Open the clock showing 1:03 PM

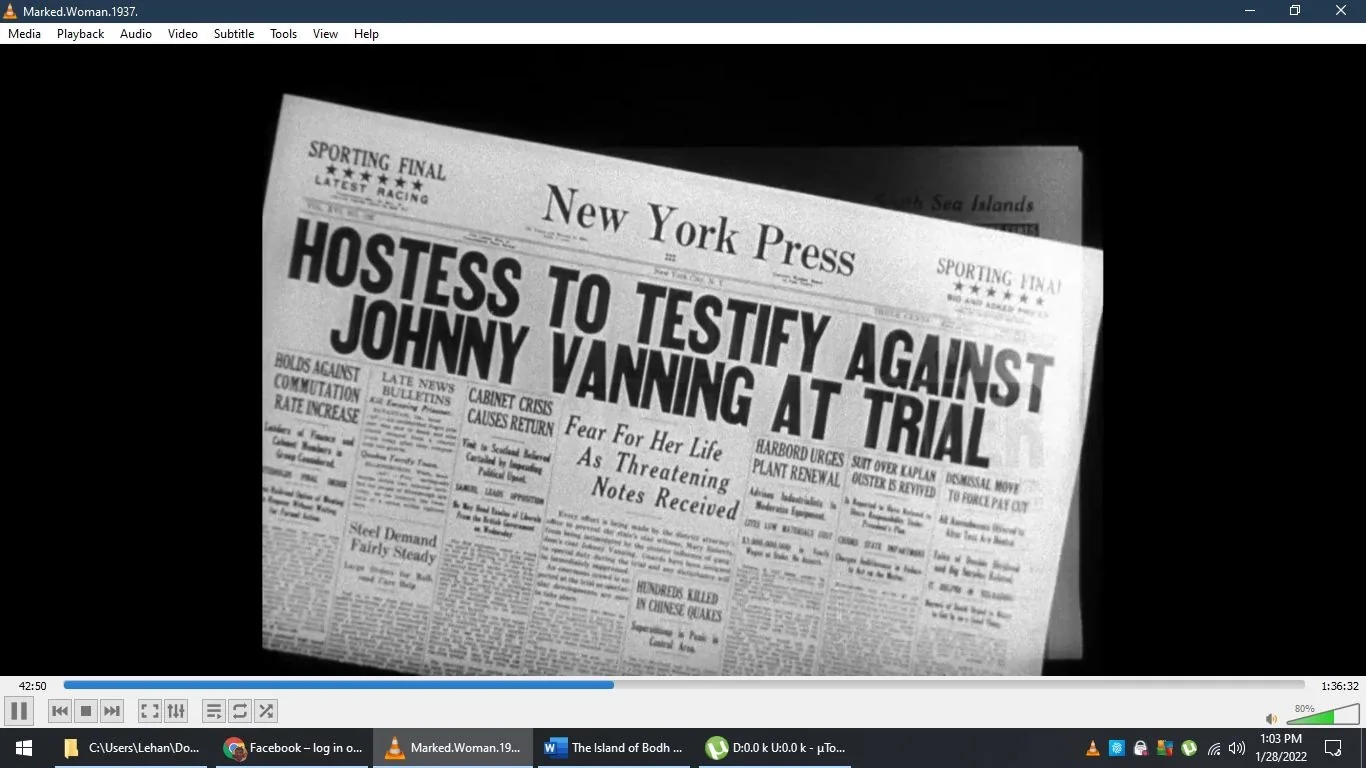click(x=1281, y=748)
